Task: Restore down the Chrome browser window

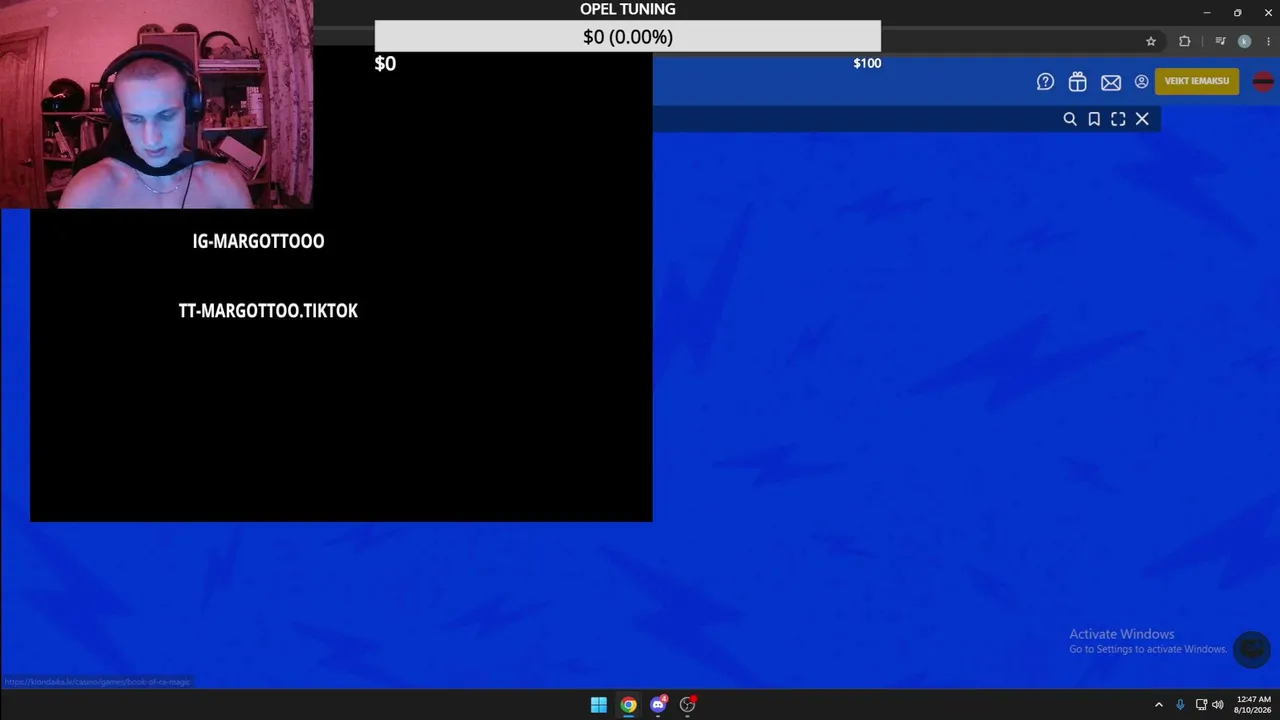Action: point(1238,12)
